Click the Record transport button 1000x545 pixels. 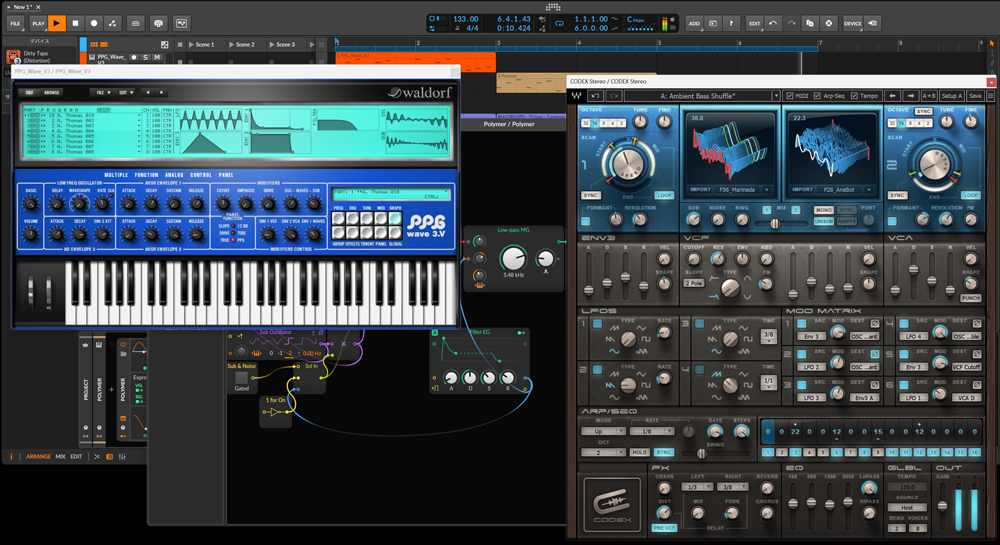click(94, 24)
